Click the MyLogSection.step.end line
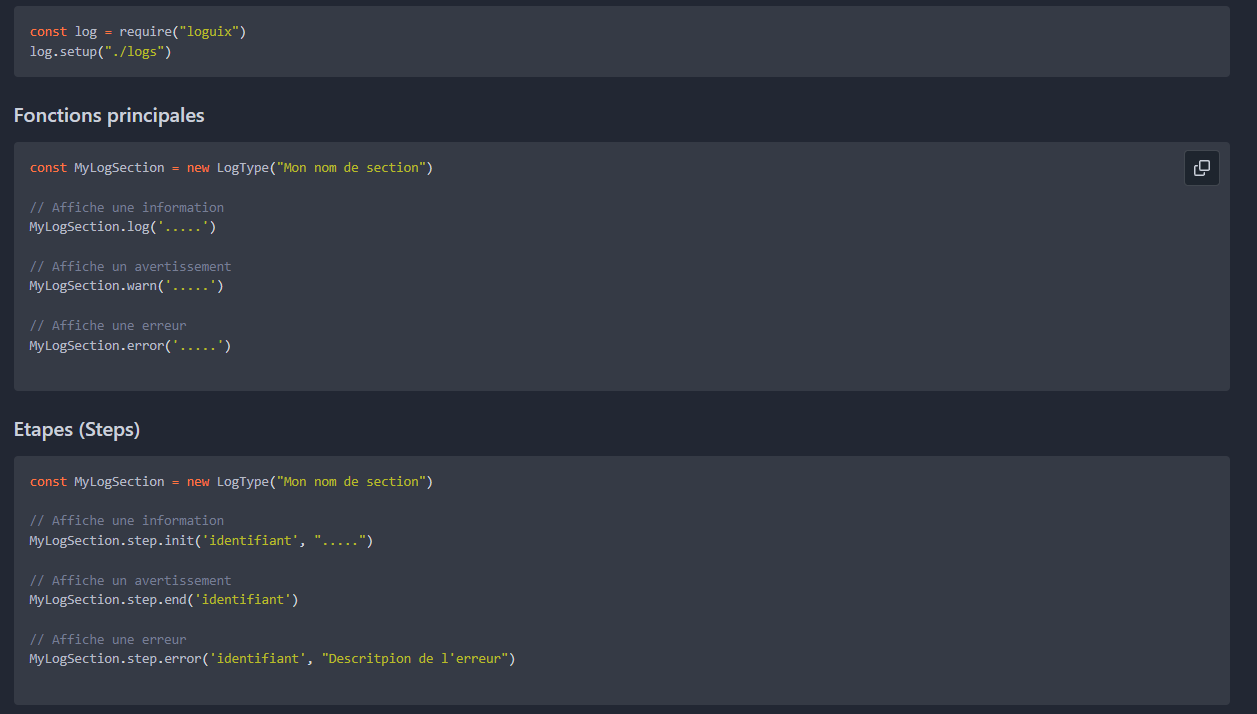 tap(164, 600)
